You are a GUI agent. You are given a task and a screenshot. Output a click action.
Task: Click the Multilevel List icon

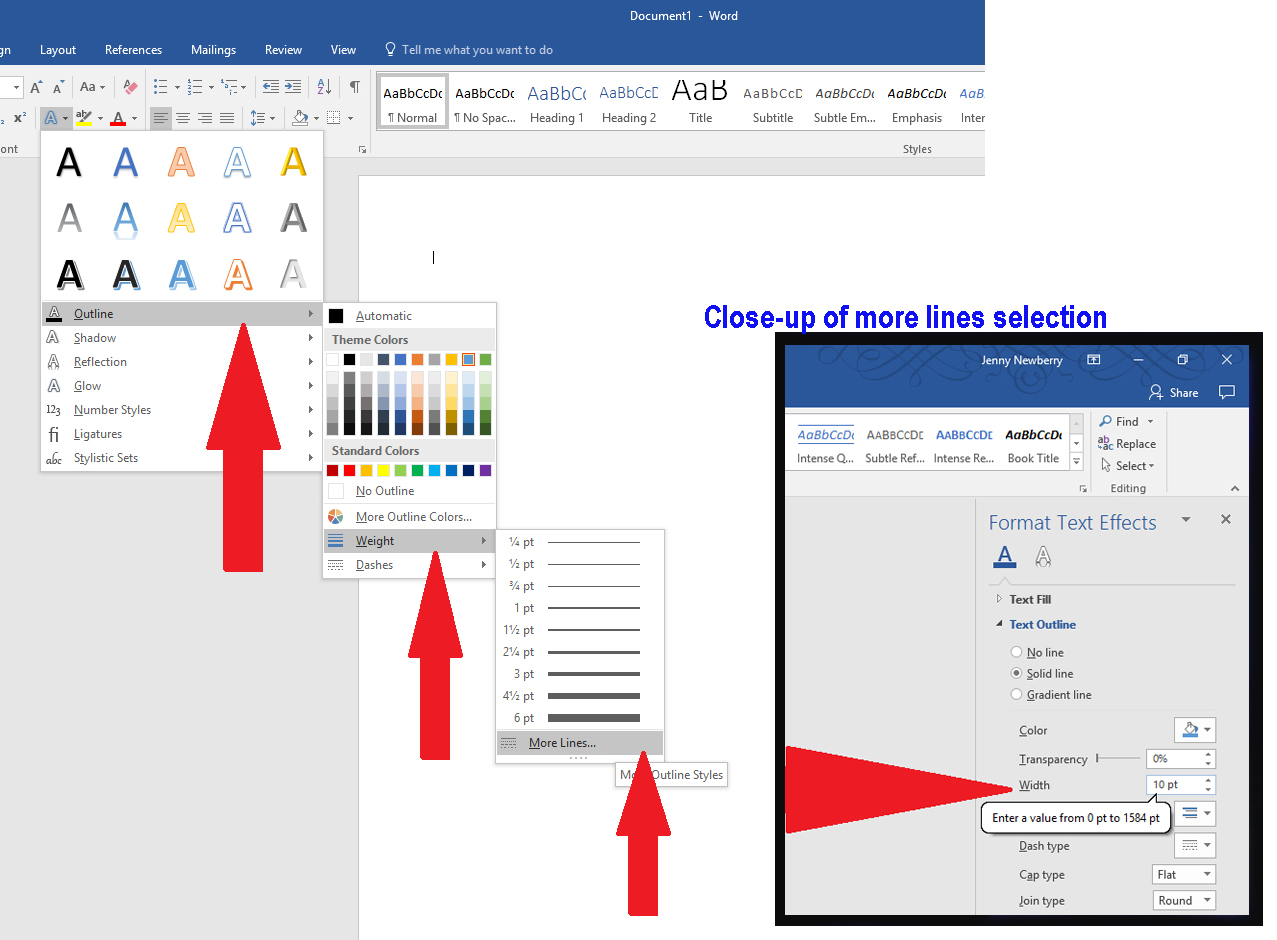(x=229, y=87)
